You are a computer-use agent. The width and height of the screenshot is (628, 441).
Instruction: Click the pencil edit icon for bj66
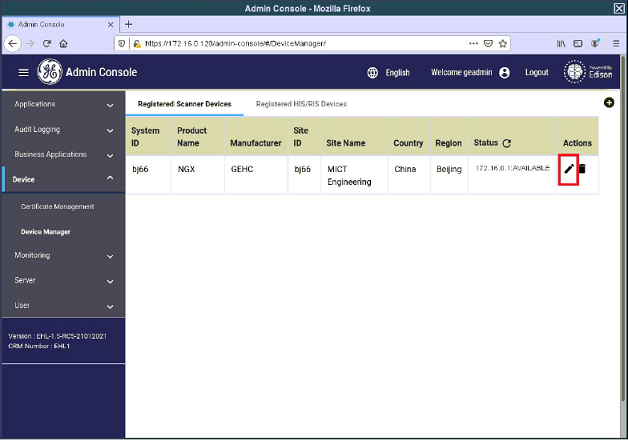pos(569,169)
